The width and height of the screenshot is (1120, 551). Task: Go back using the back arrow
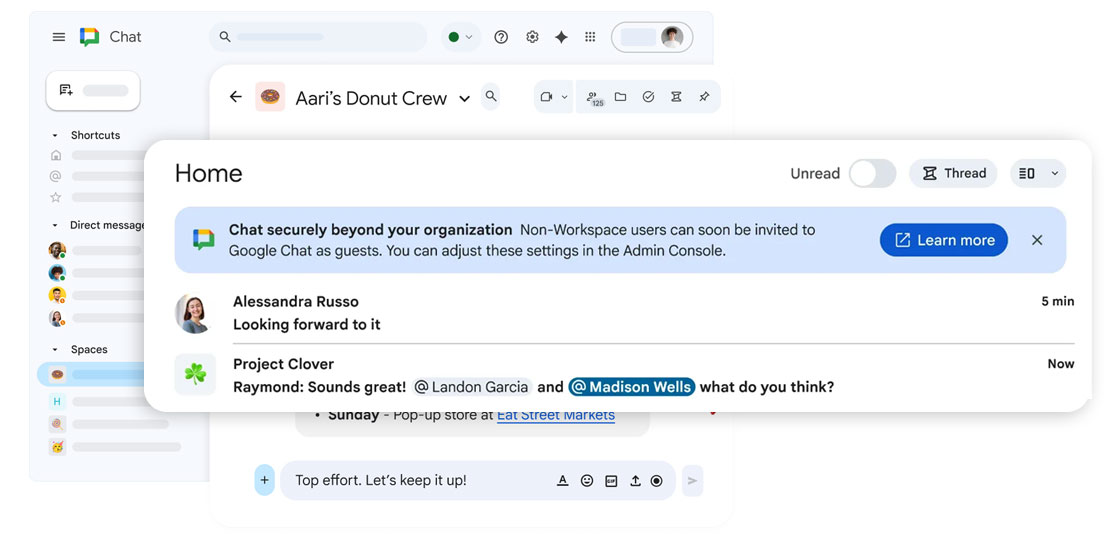click(236, 97)
